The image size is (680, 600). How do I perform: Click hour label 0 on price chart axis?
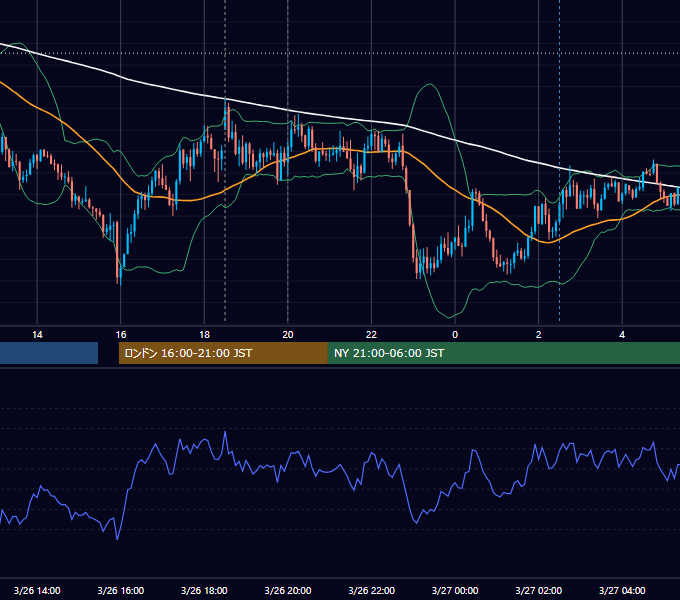(455, 335)
